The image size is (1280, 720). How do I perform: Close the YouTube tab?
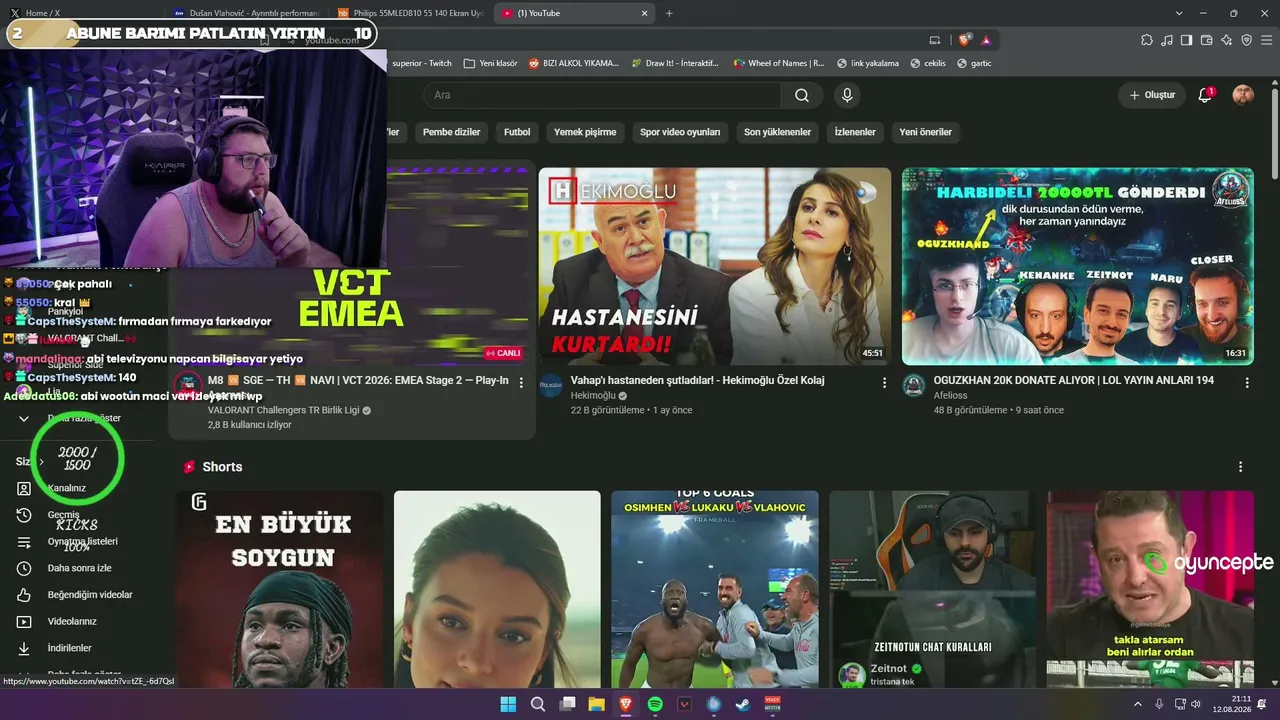point(645,13)
